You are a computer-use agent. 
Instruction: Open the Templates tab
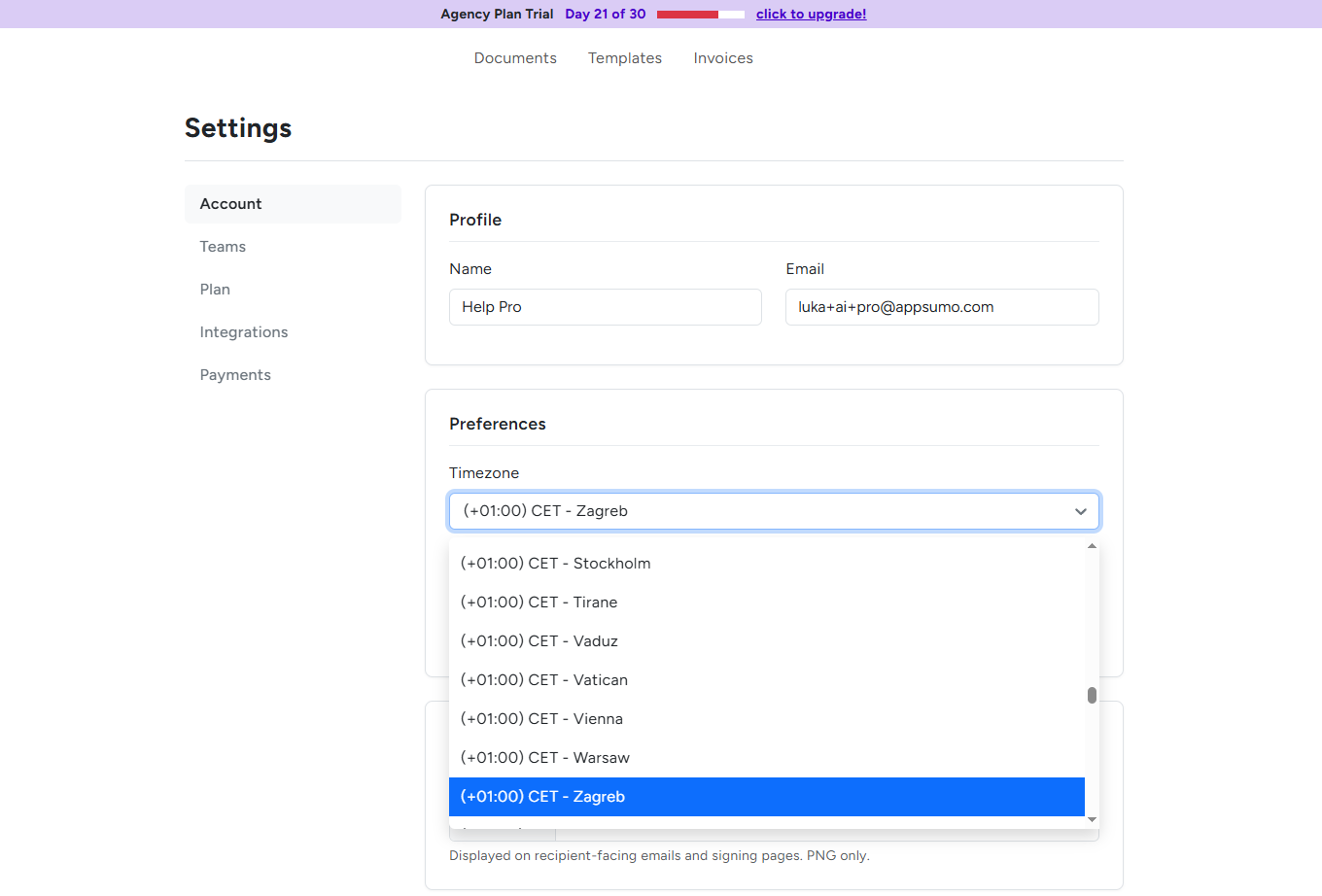pos(624,58)
